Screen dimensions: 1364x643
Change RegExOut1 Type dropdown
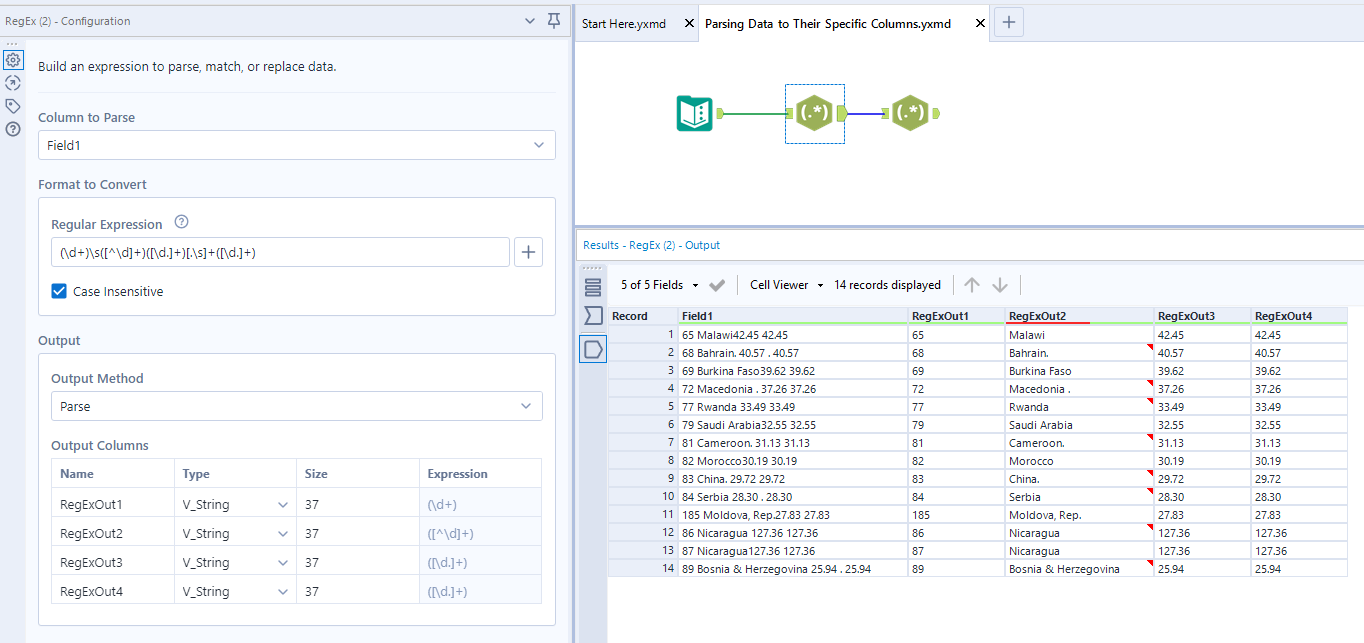point(235,505)
